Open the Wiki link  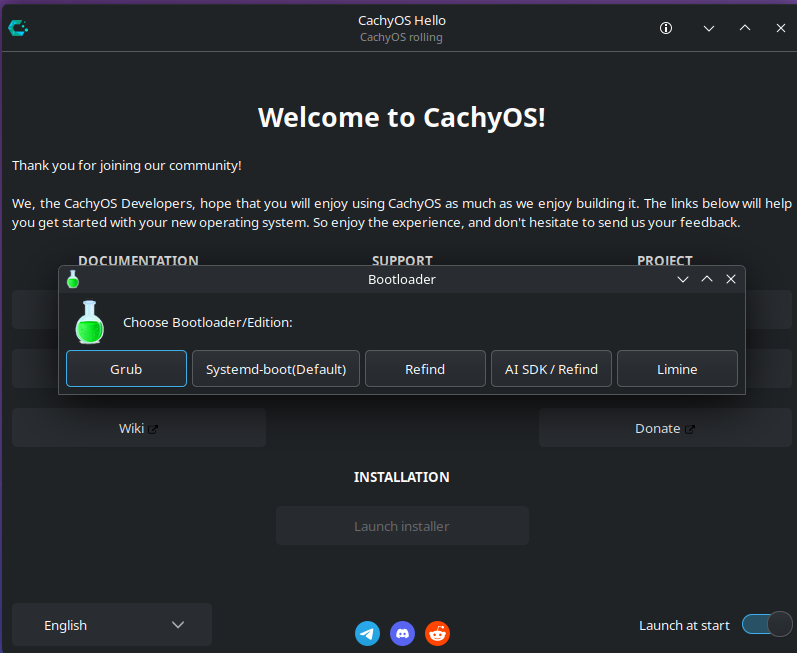139,428
